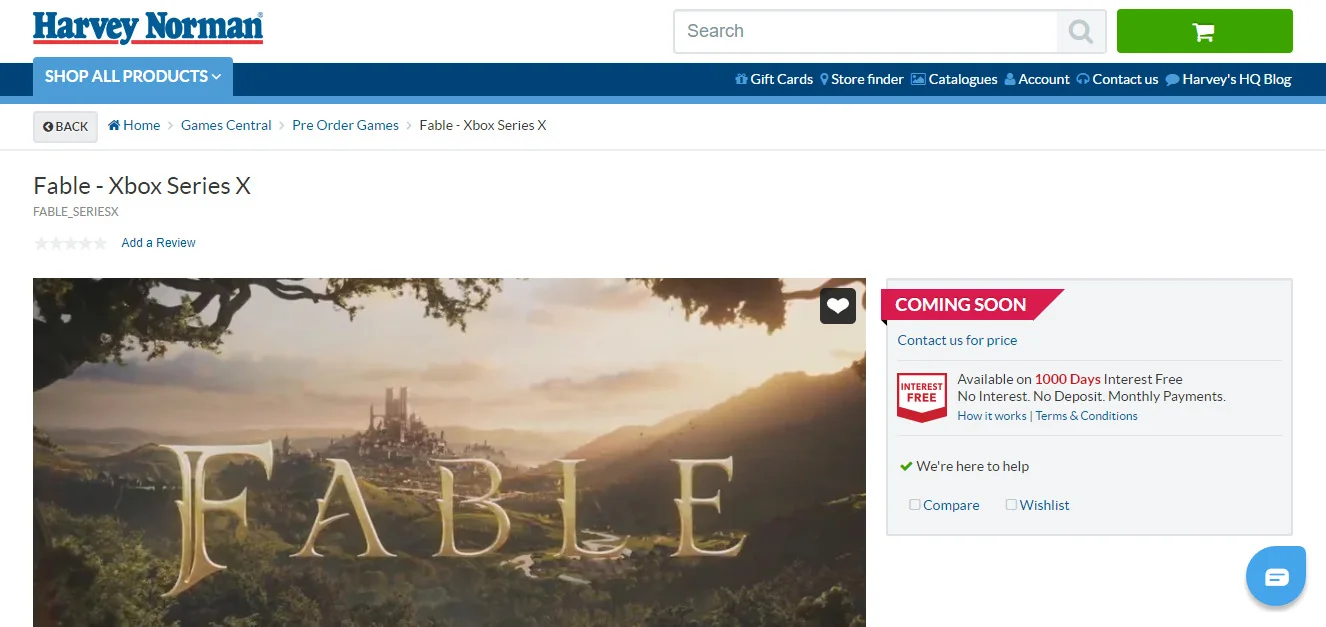
Task: Click the heart favourite icon on image
Action: point(838,306)
